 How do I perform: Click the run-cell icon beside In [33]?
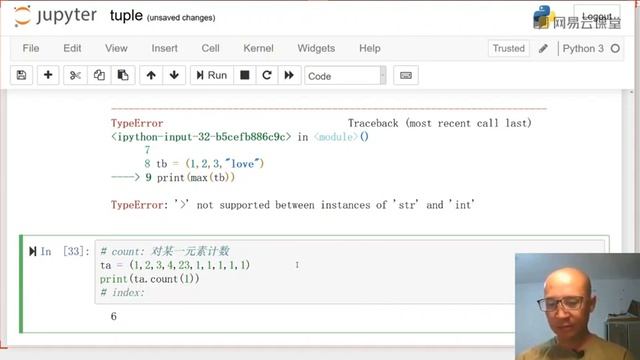pos(33,251)
